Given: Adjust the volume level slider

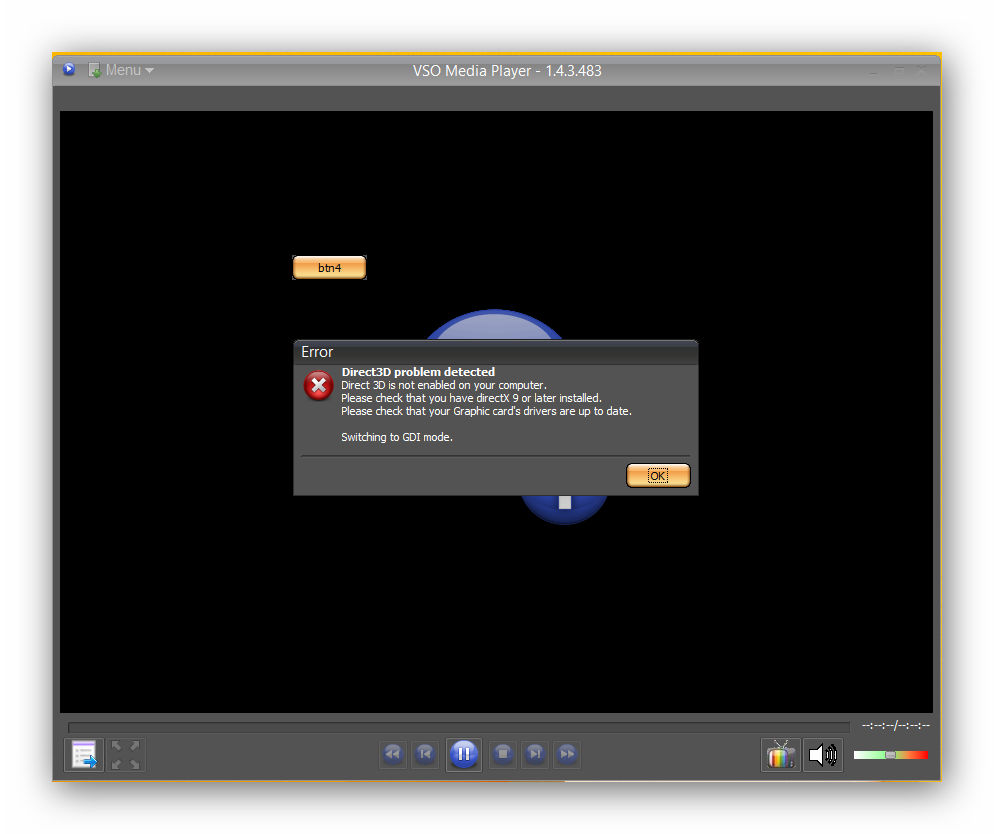Looking at the screenshot, I should [891, 755].
